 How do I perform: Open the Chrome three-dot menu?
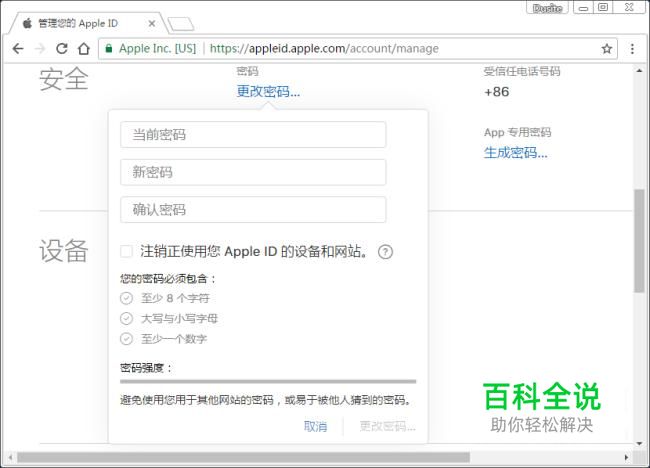tap(632, 49)
